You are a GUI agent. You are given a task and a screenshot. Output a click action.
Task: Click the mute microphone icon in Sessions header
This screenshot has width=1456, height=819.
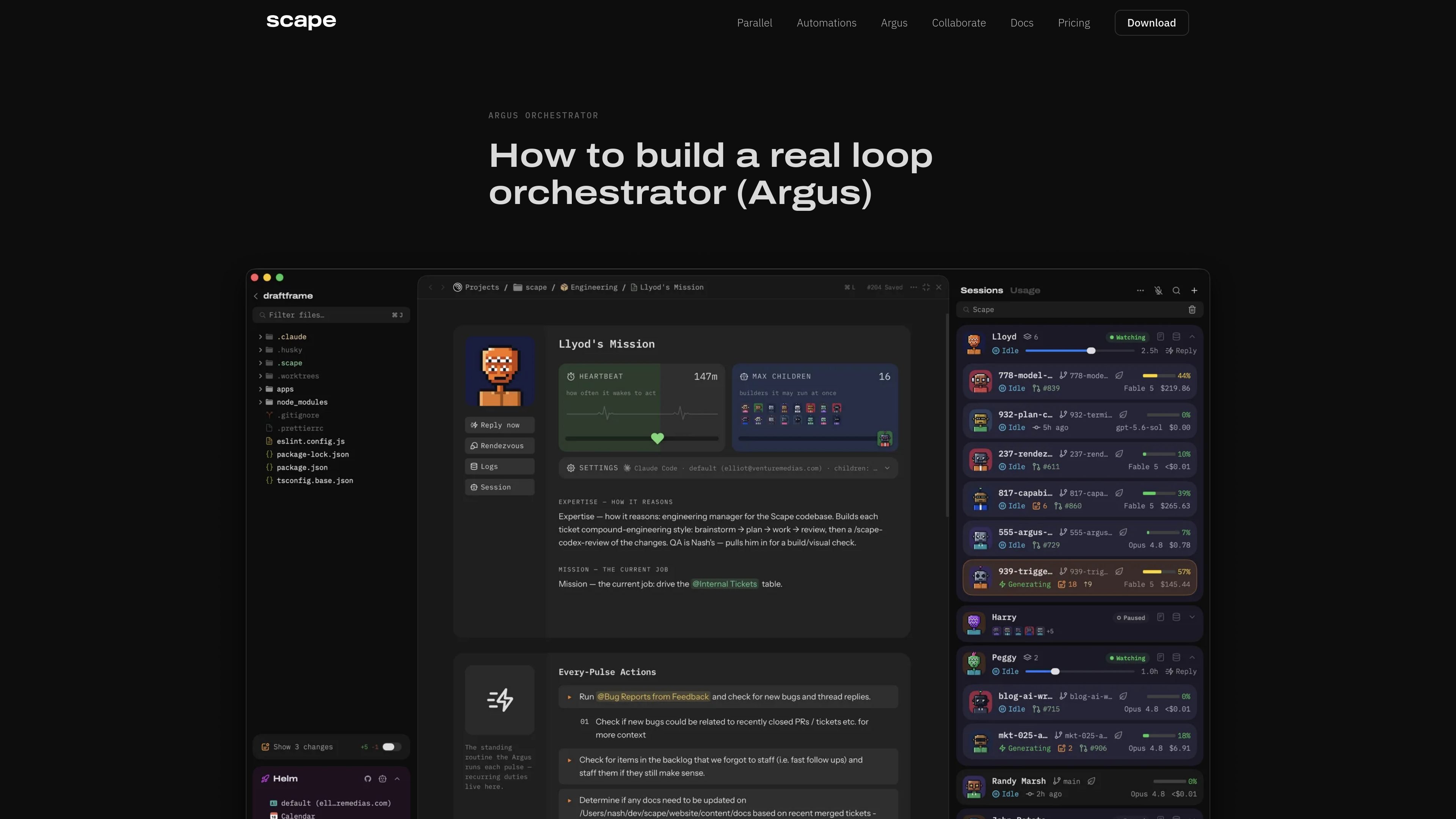pyautogui.click(x=1158, y=290)
